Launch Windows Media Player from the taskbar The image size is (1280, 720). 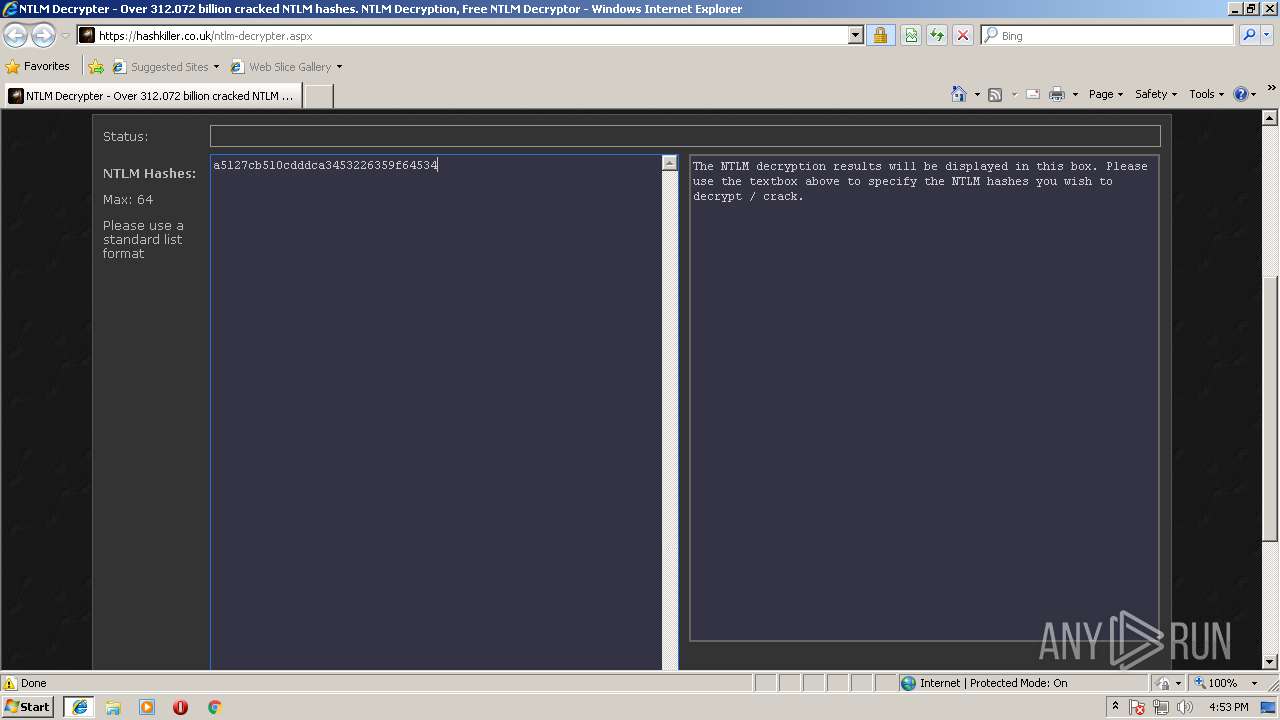[x=147, y=707]
